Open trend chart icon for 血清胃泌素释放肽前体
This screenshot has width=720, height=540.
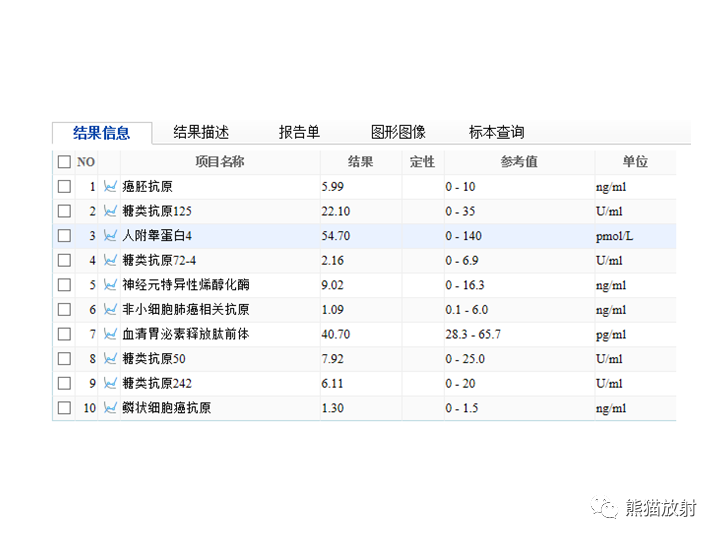(110, 334)
